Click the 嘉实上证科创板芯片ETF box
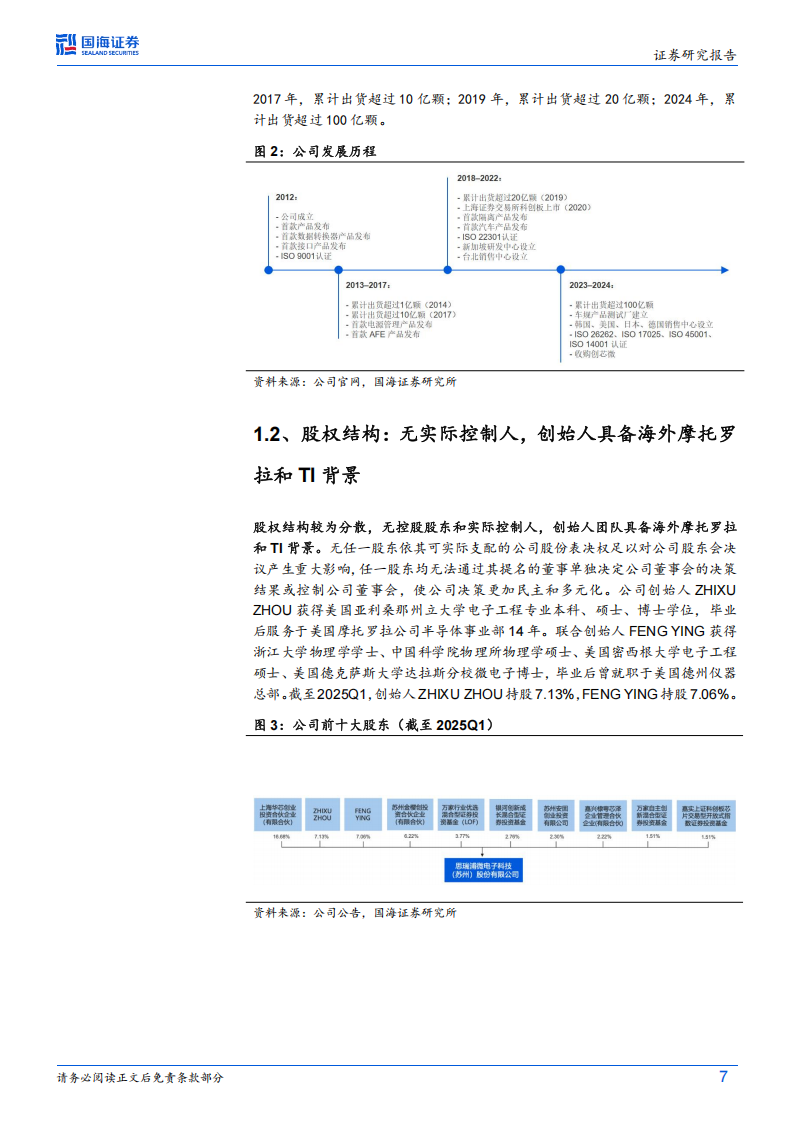 pos(707,815)
